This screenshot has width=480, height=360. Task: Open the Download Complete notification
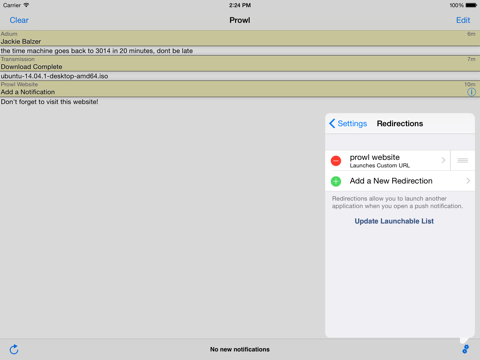[240, 63]
